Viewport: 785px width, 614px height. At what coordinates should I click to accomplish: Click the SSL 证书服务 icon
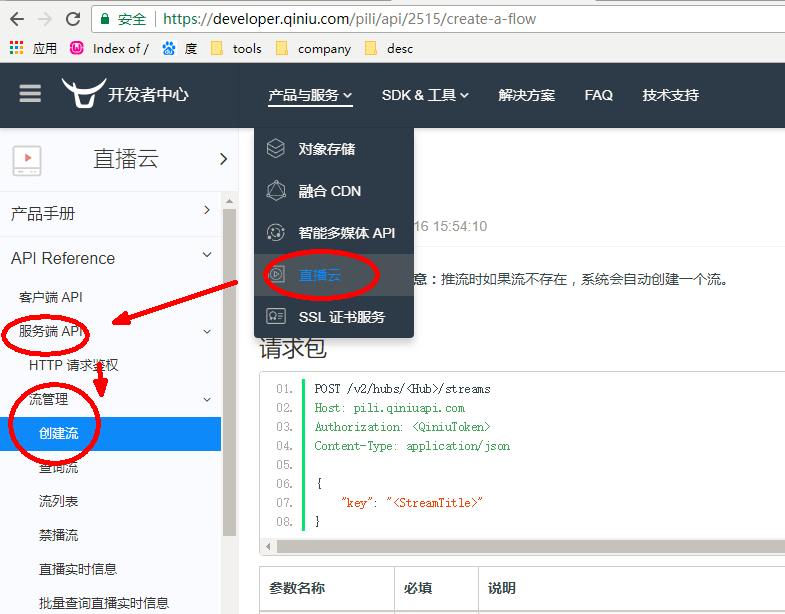click(276, 317)
